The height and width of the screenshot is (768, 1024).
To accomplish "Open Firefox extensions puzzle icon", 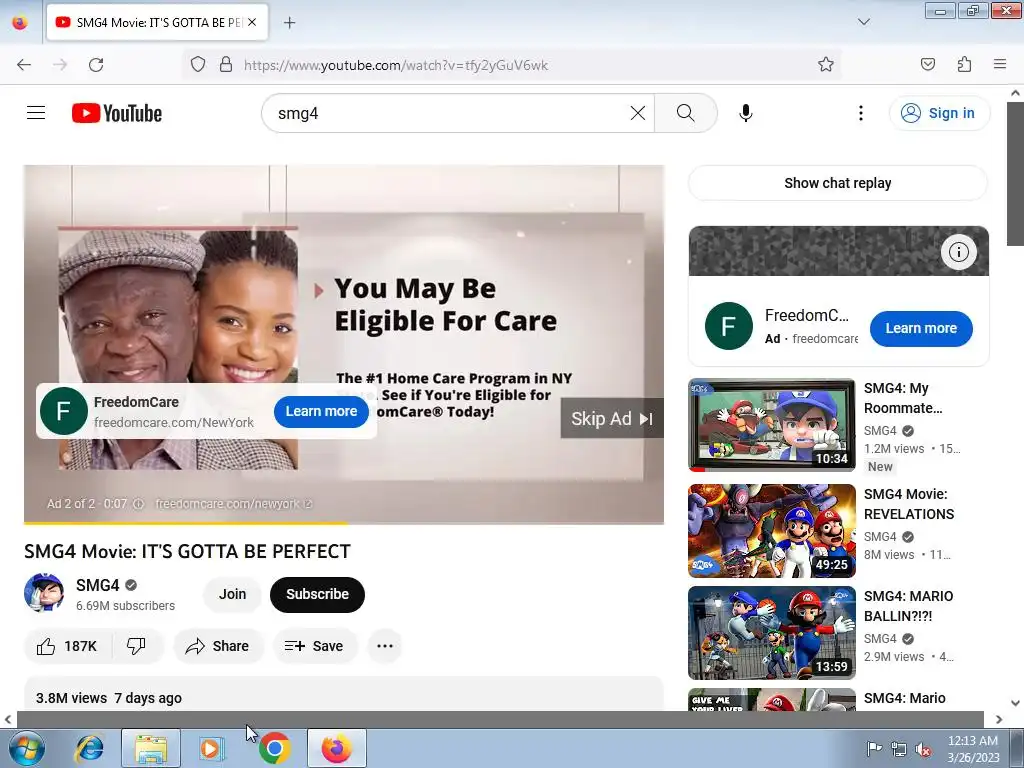I will click(x=964, y=65).
